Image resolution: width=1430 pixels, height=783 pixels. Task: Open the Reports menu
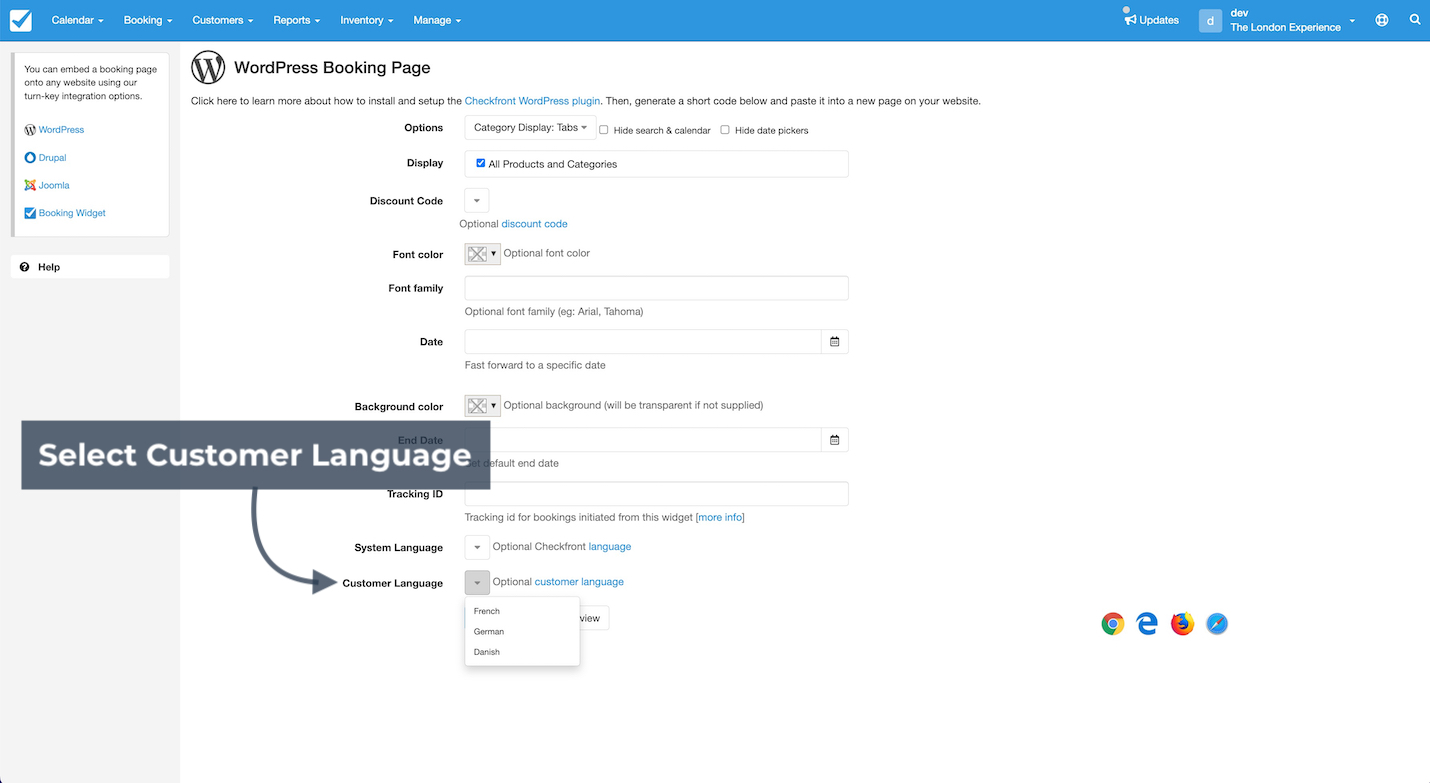[297, 20]
